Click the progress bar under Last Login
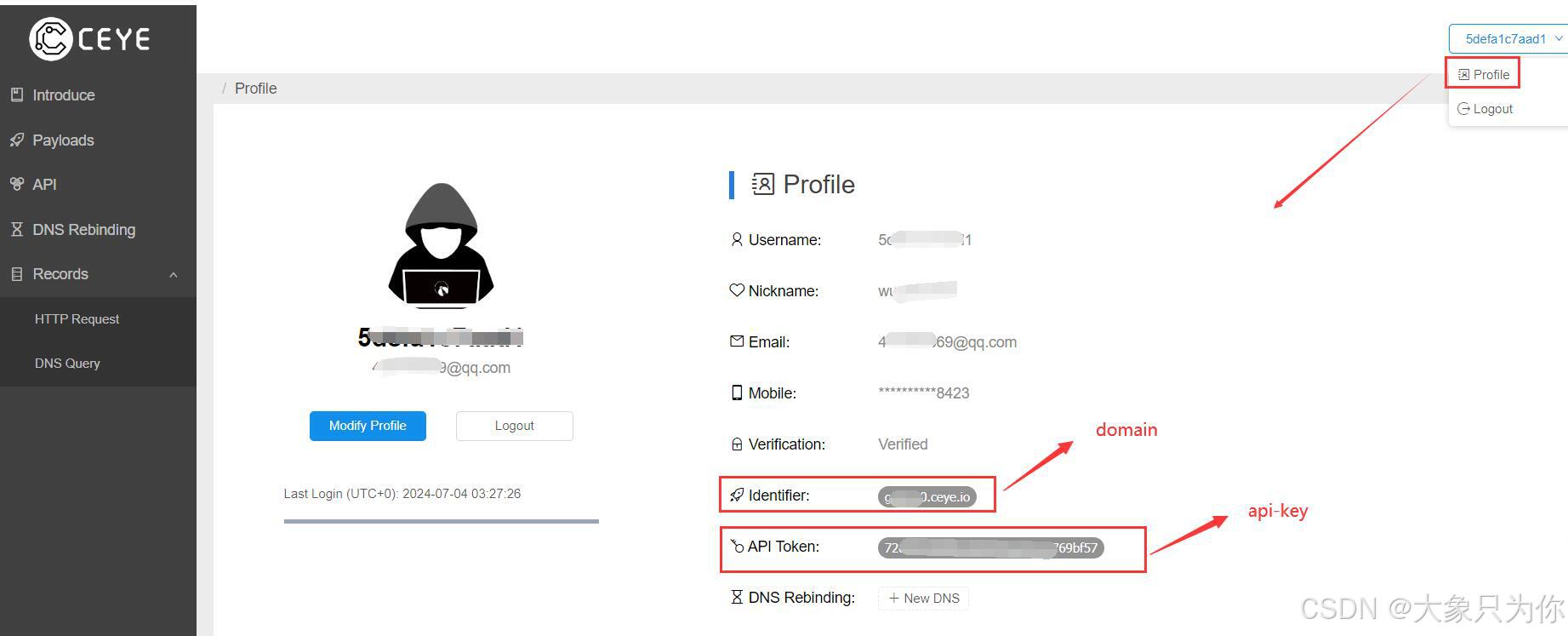1568x636 pixels. (442, 521)
